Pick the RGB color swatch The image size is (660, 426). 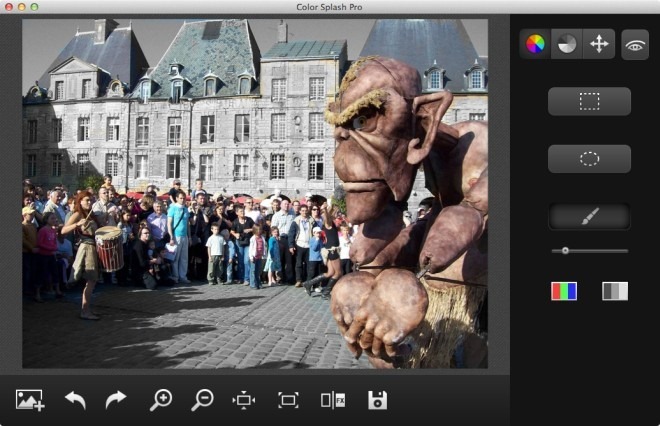(564, 291)
